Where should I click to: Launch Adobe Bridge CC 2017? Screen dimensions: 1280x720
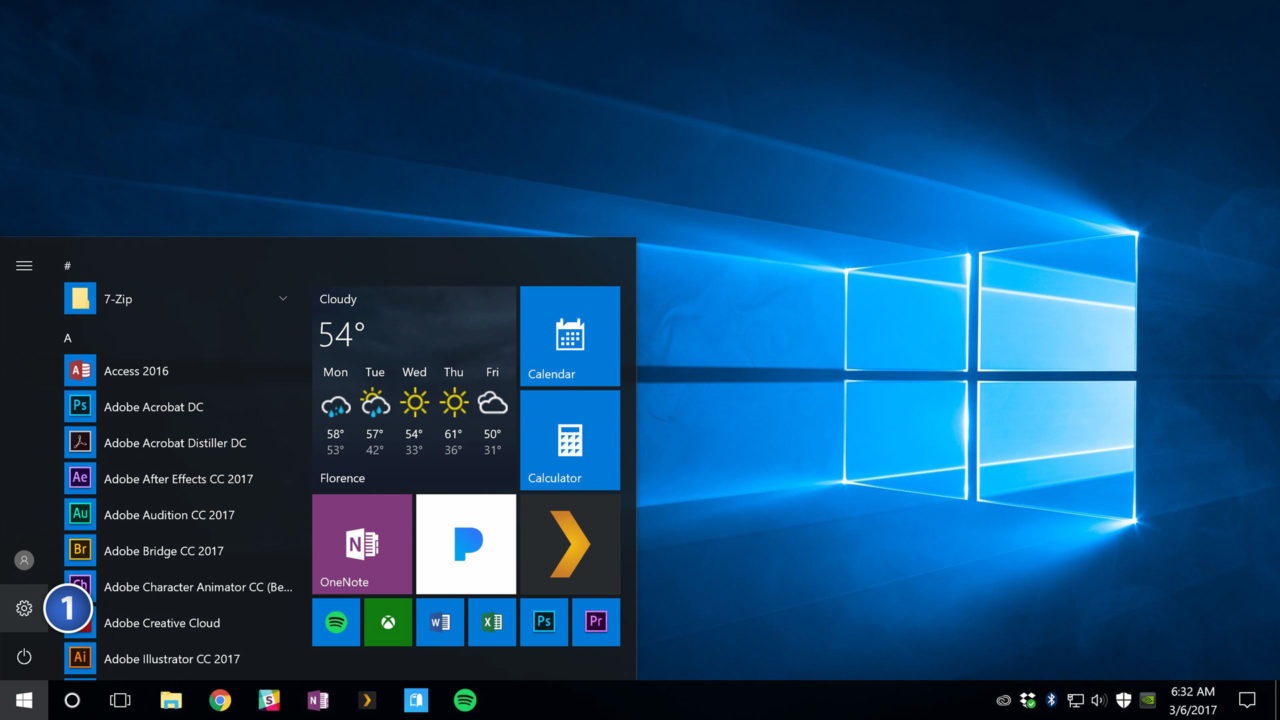pos(180,551)
